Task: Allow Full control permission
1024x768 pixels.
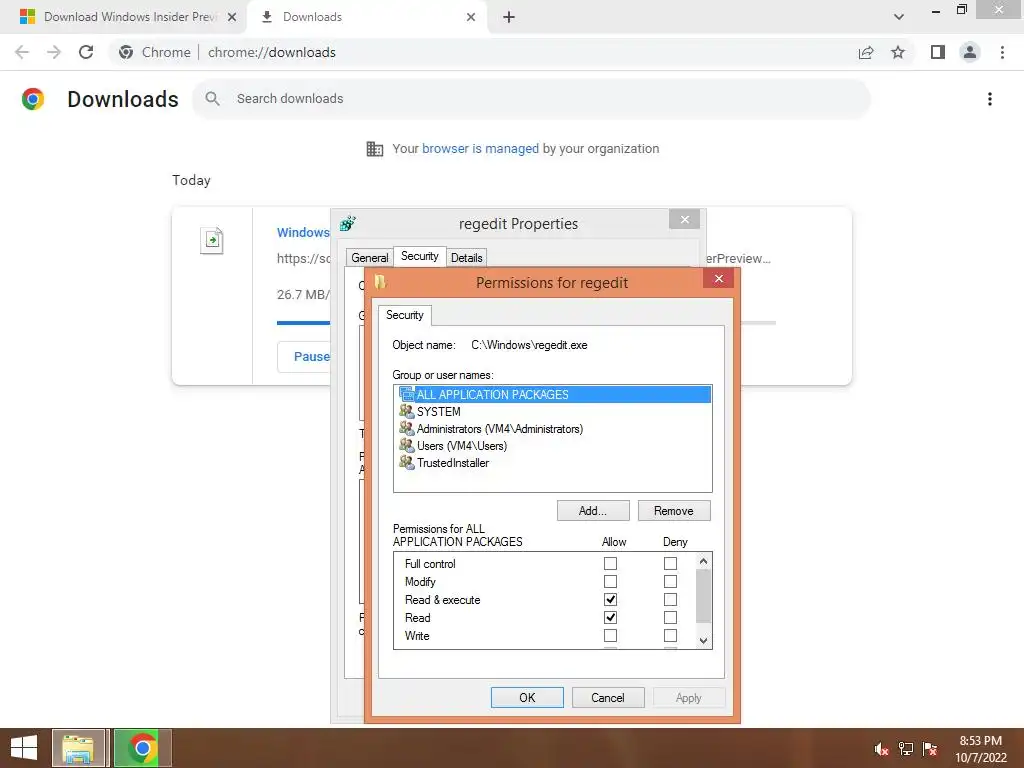Action: pos(610,564)
